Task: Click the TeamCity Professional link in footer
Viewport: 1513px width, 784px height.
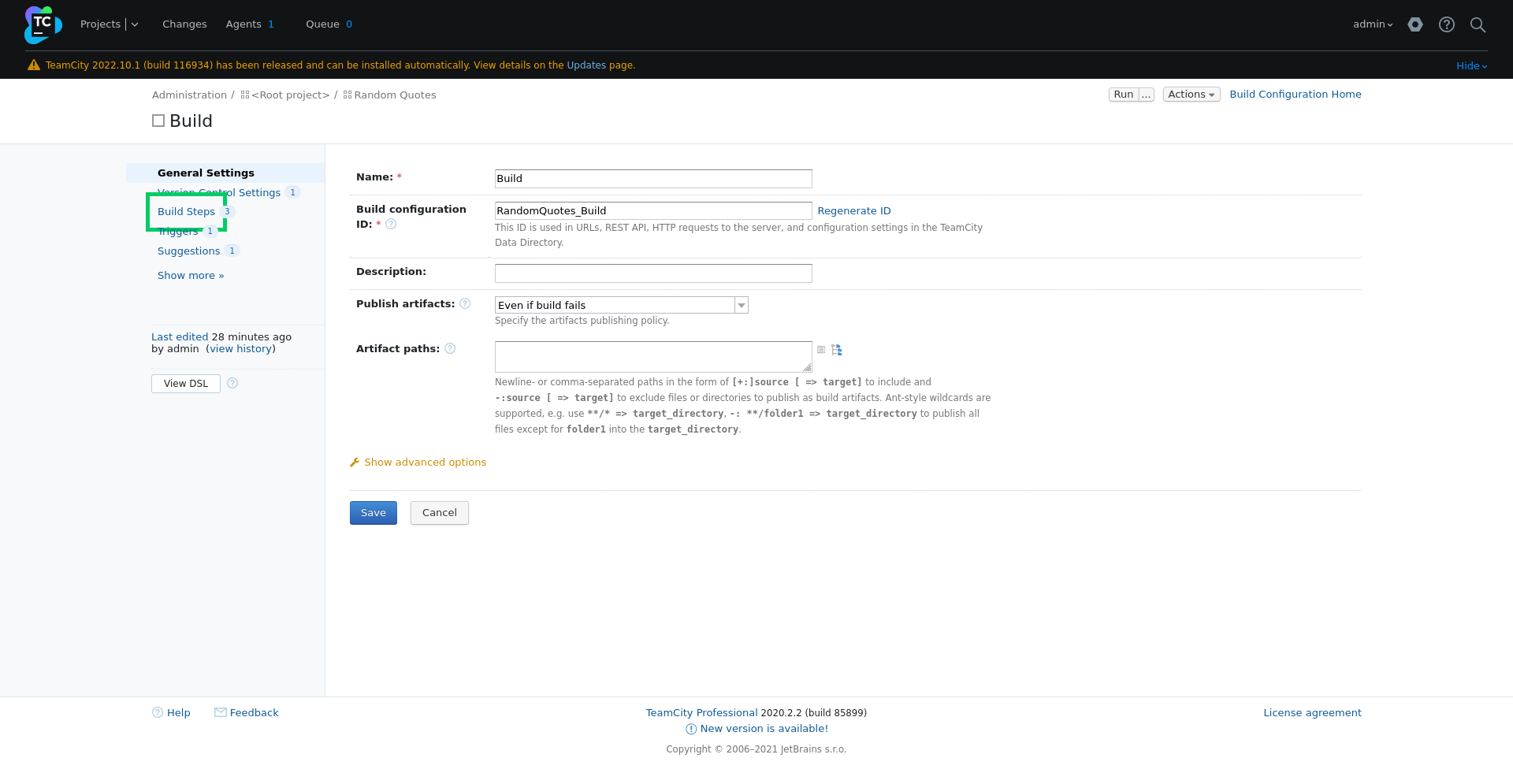Action: click(x=701, y=713)
